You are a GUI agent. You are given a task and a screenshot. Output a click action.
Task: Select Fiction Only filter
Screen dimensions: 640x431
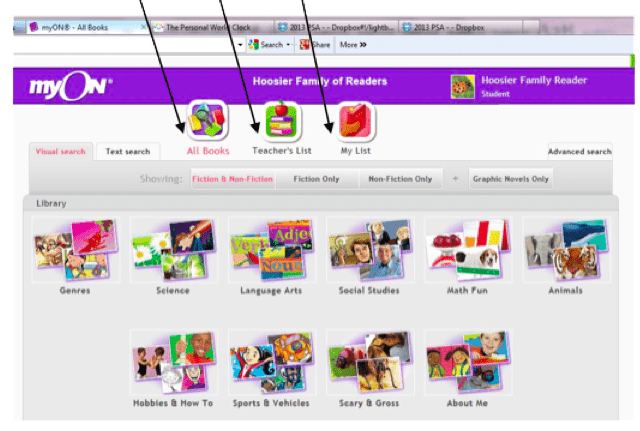click(x=316, y=179)
